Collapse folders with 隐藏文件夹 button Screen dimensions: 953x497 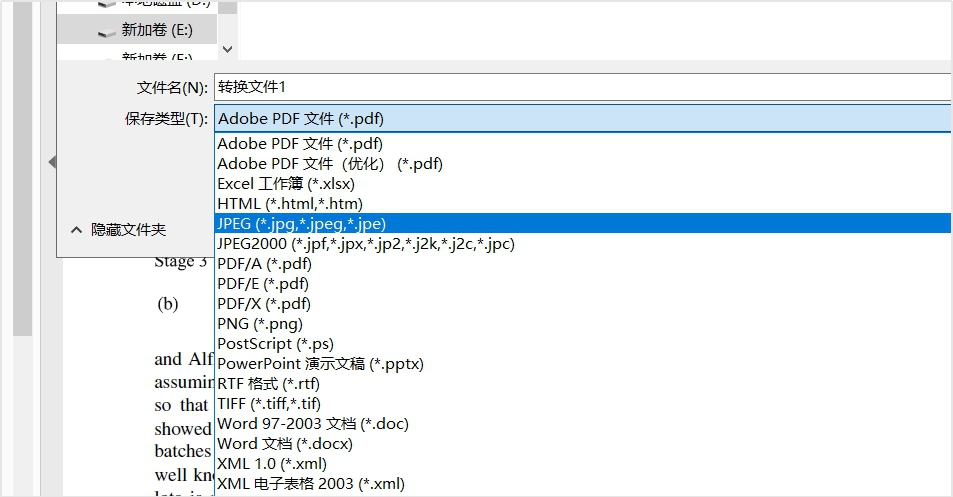tap(119, 230)
